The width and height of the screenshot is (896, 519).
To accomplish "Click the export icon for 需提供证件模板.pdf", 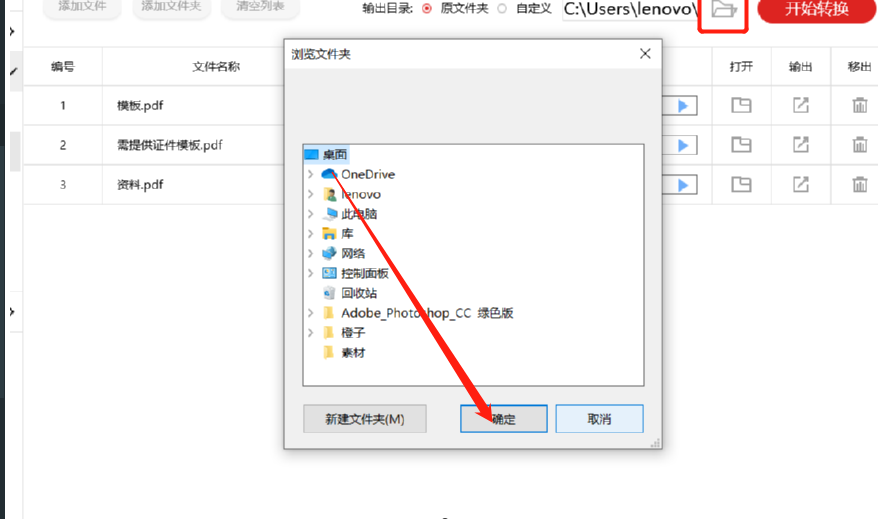I will 801,145.
